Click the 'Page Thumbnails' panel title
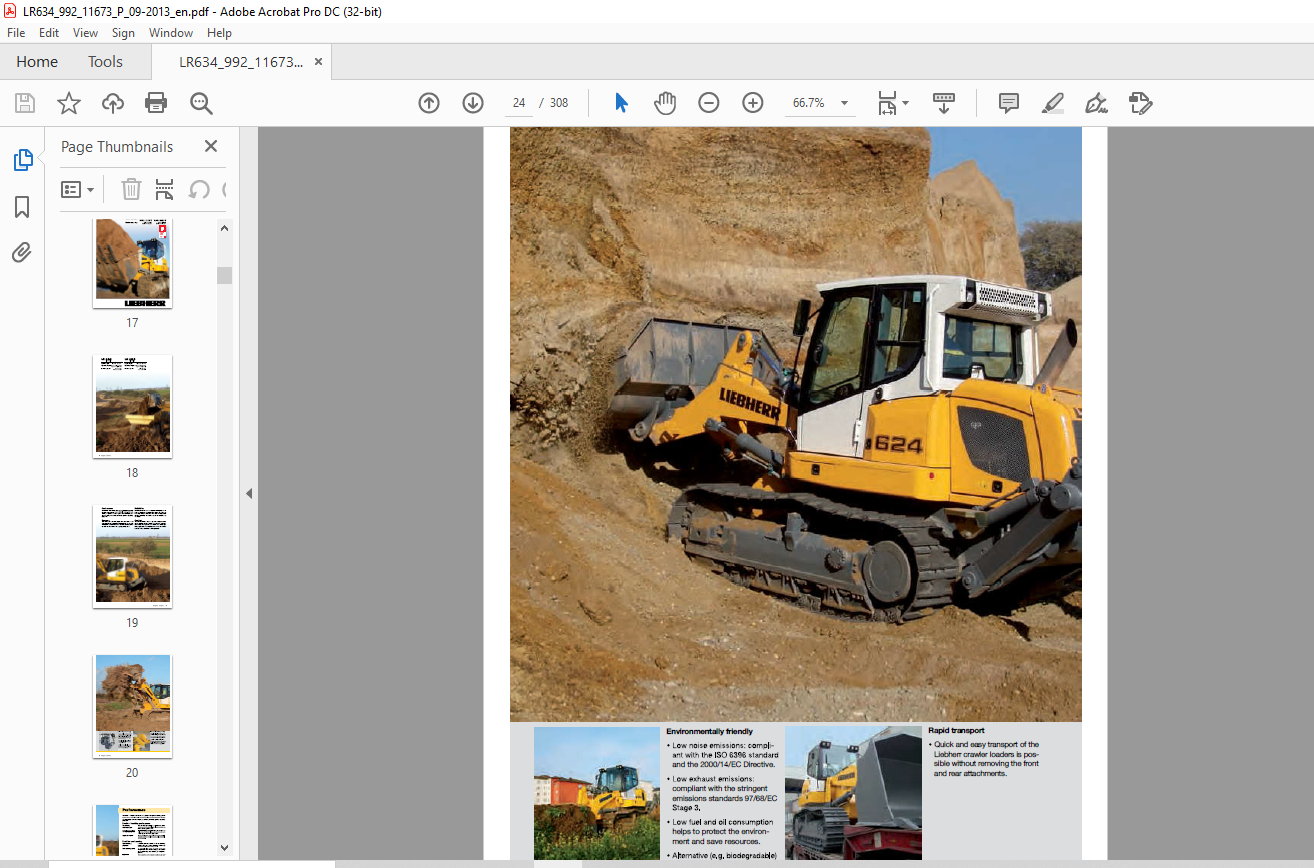The image size is (1314, 868). pyautogui.click(x=117, y=146)
